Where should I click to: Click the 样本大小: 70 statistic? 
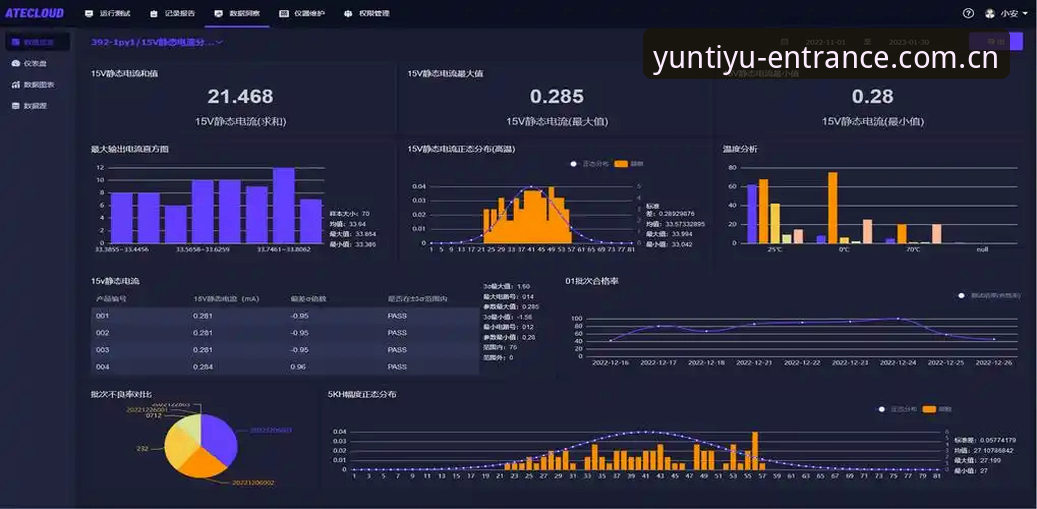coord(349,214)
